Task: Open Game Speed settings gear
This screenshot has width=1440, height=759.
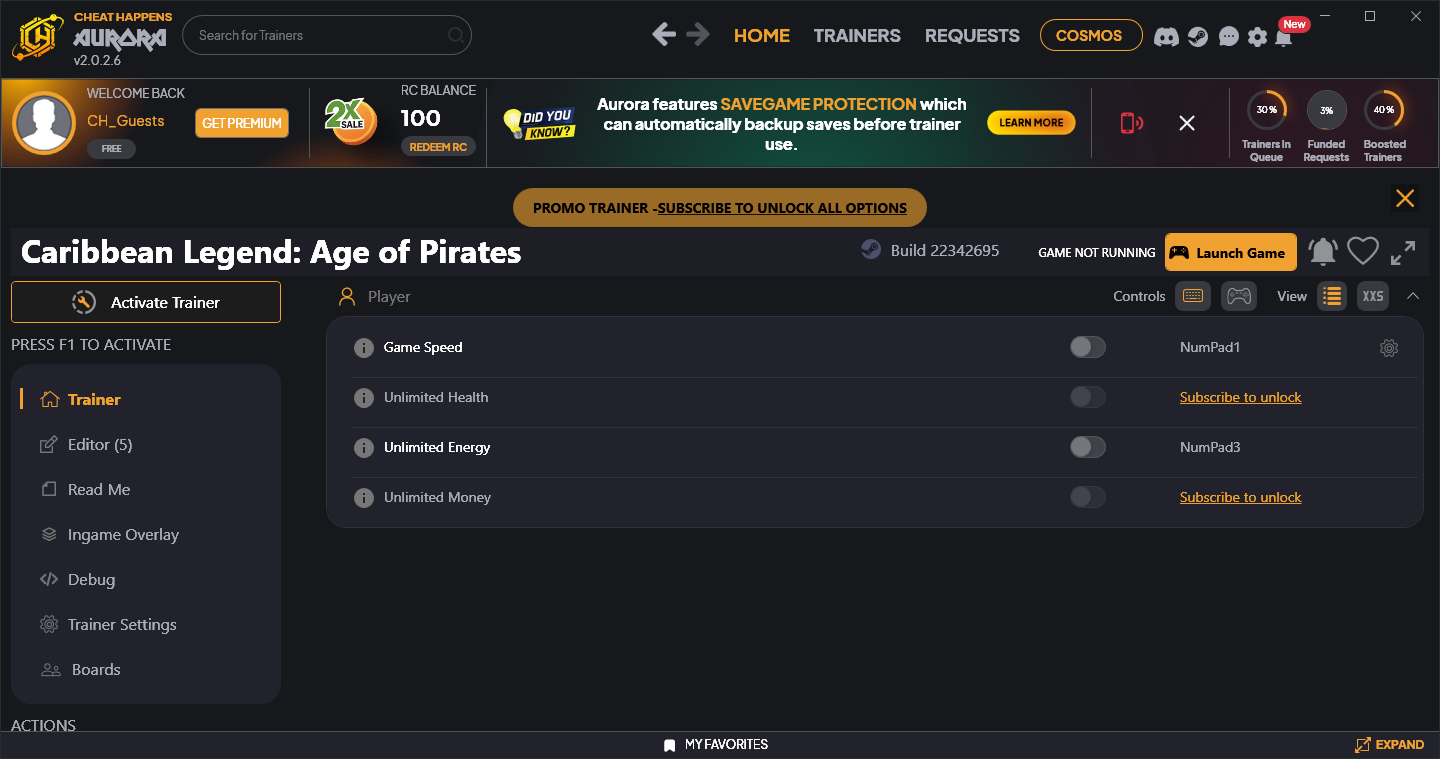Action: pos(1388,348)
